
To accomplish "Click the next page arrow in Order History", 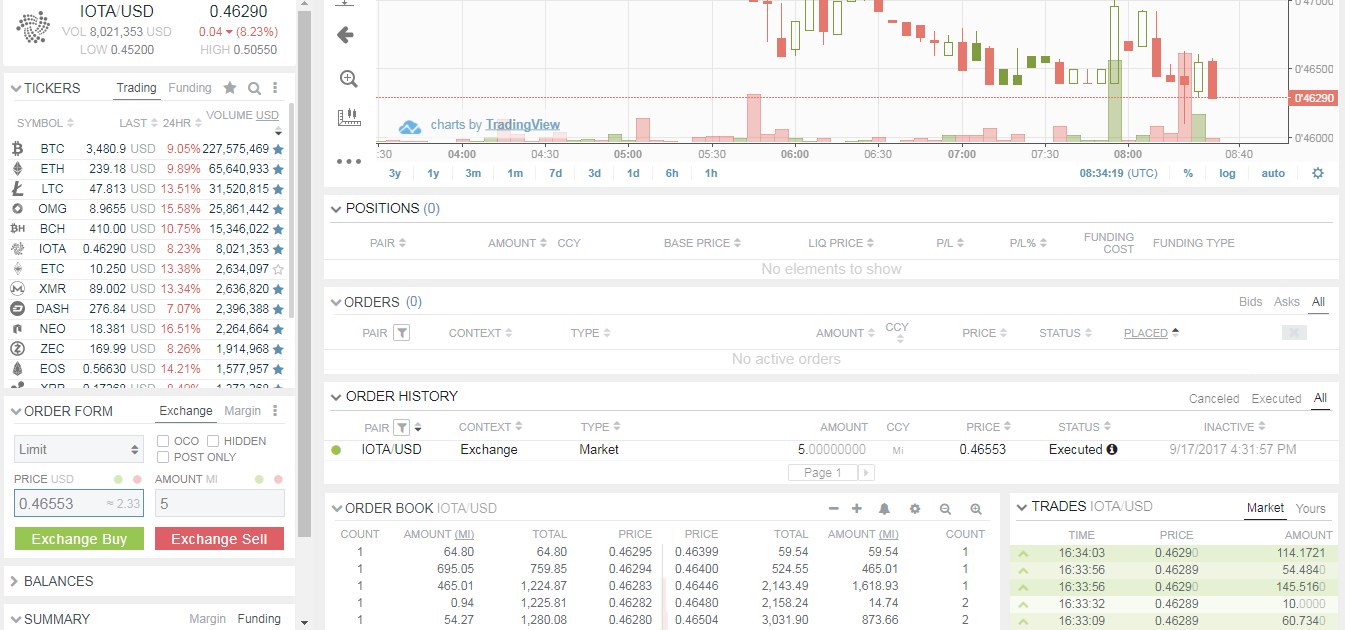I will coord(866,472).
